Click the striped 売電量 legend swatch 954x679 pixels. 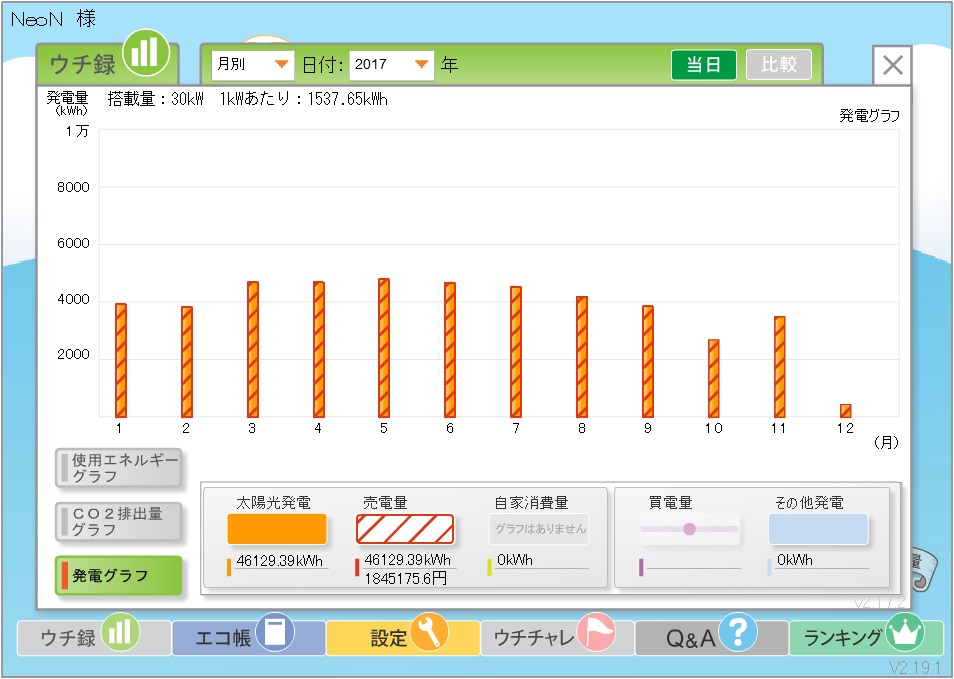[405, 529]
